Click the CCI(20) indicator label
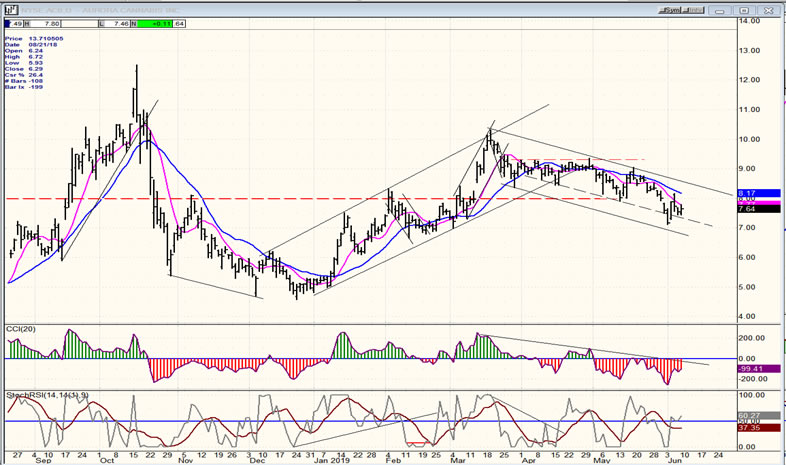The image size is (786, 465). 22,328
